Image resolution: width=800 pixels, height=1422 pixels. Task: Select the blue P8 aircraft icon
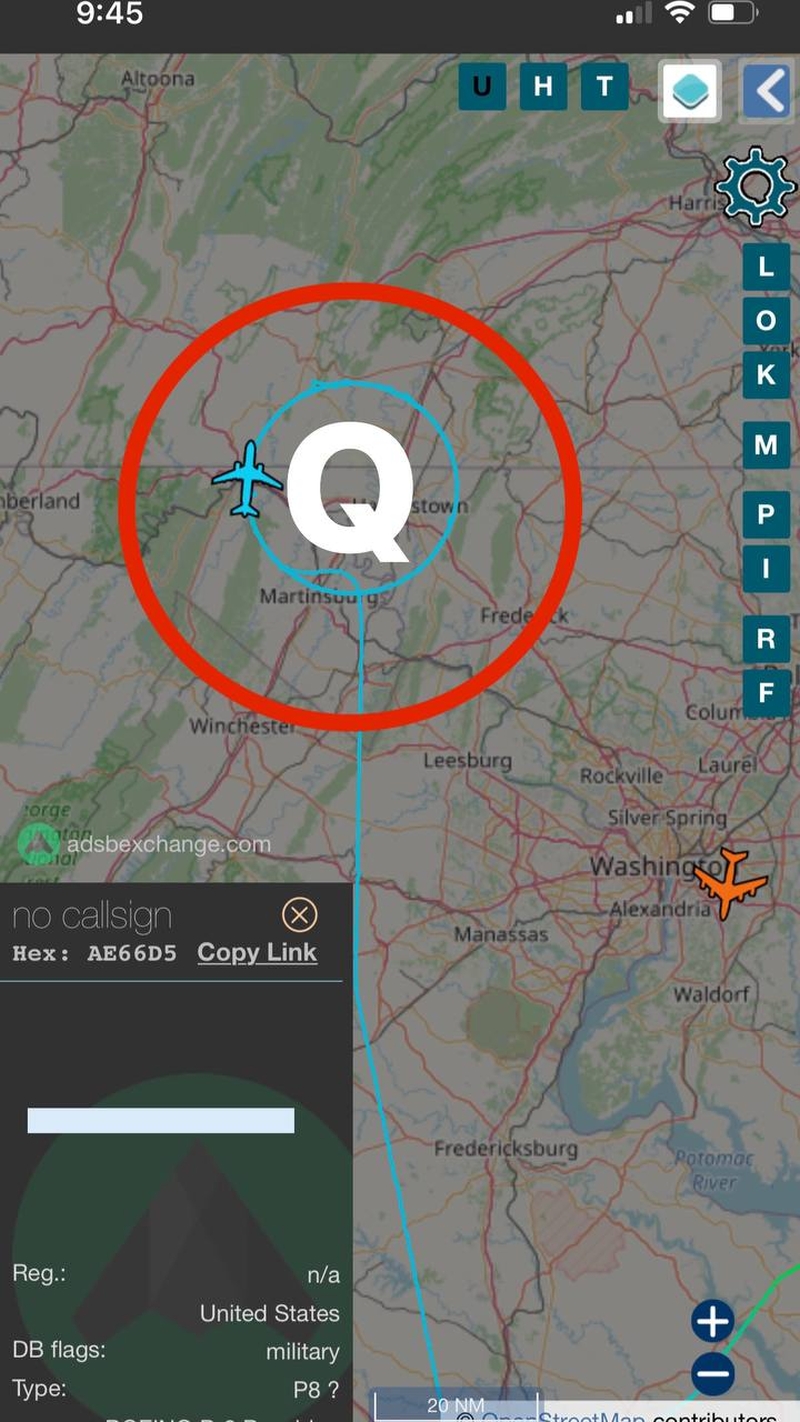click(x=247, y=480)
